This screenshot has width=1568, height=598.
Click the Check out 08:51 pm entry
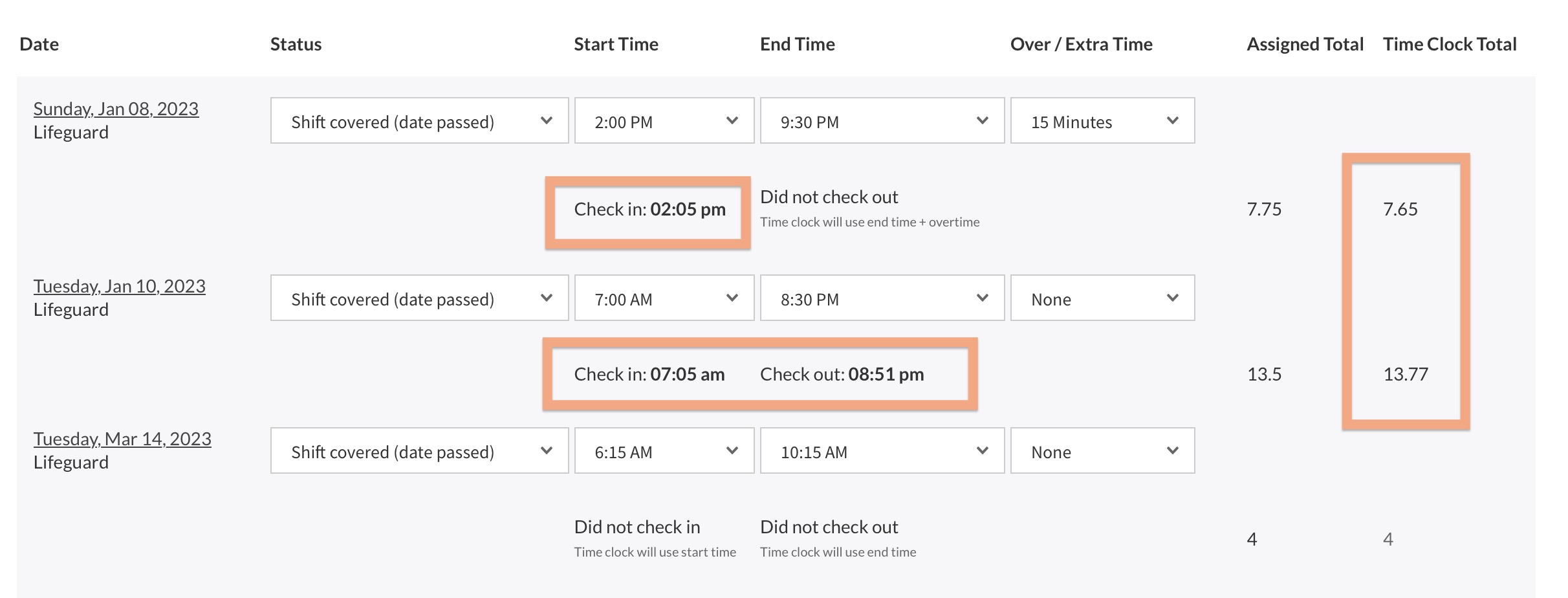pyautogui.click(x=842, y=375)
